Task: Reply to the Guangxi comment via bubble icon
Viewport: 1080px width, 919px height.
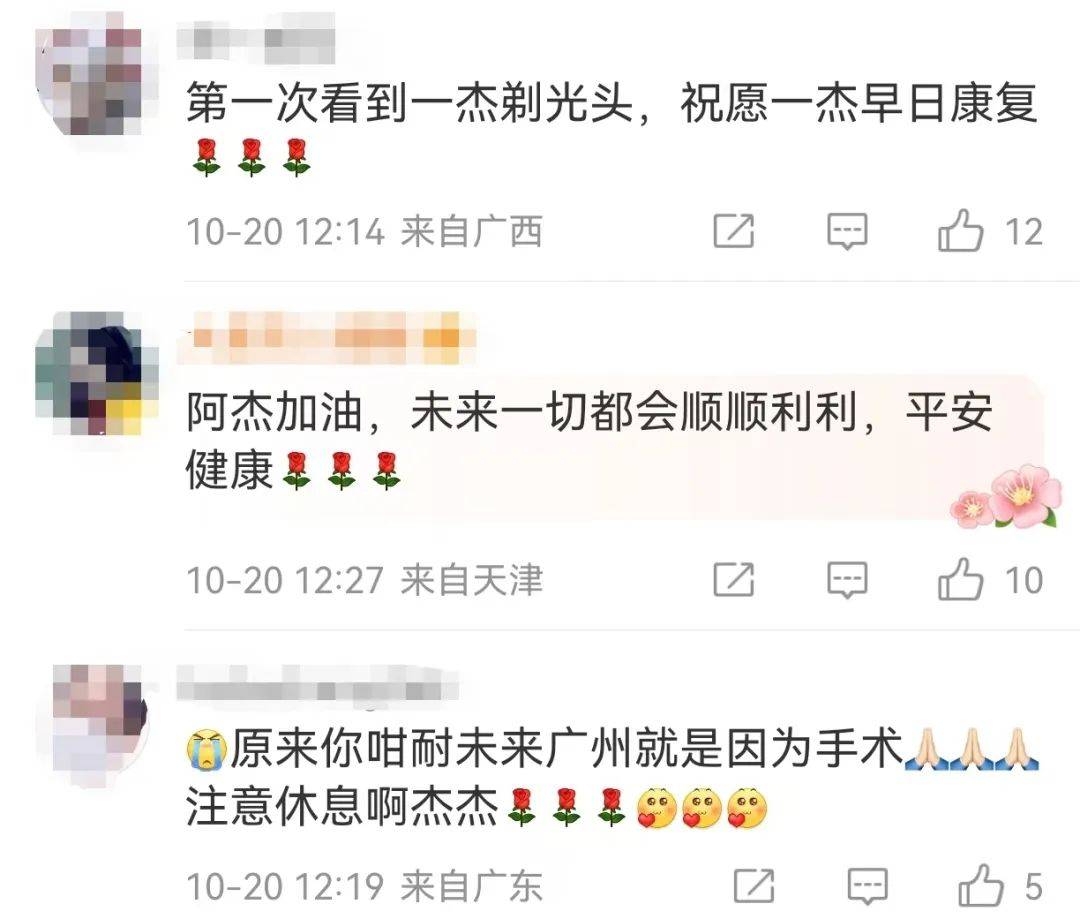Action: (x=847, y=231)
